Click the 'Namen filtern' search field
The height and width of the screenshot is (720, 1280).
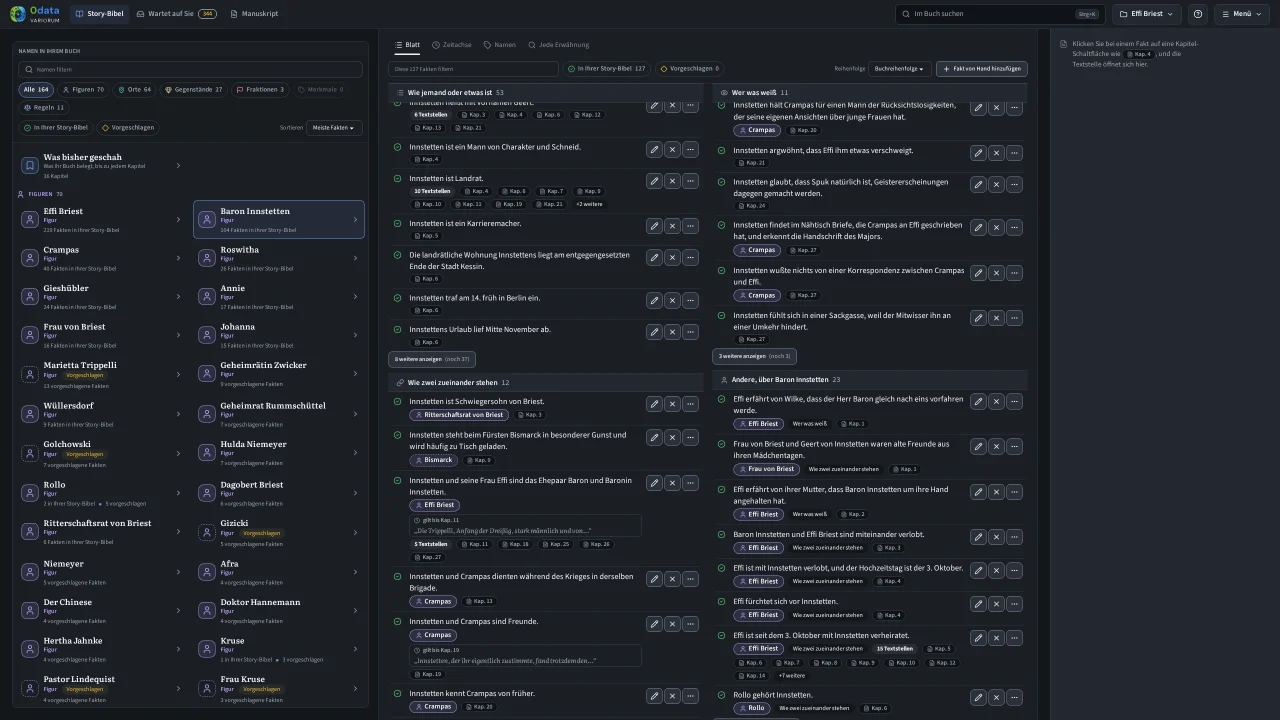[190, 70]
